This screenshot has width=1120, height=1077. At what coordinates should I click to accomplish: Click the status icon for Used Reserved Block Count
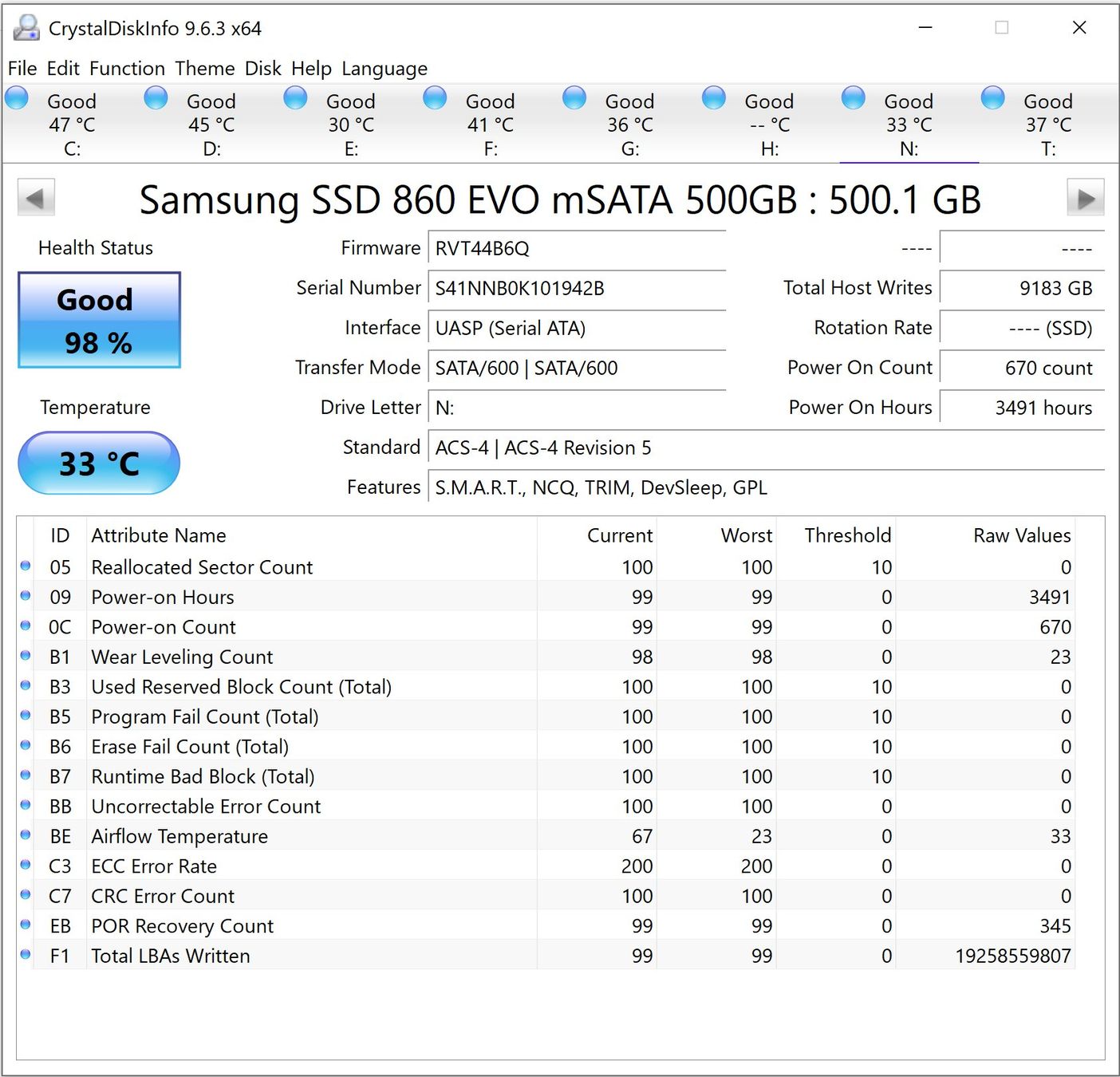tap(26, 686)
